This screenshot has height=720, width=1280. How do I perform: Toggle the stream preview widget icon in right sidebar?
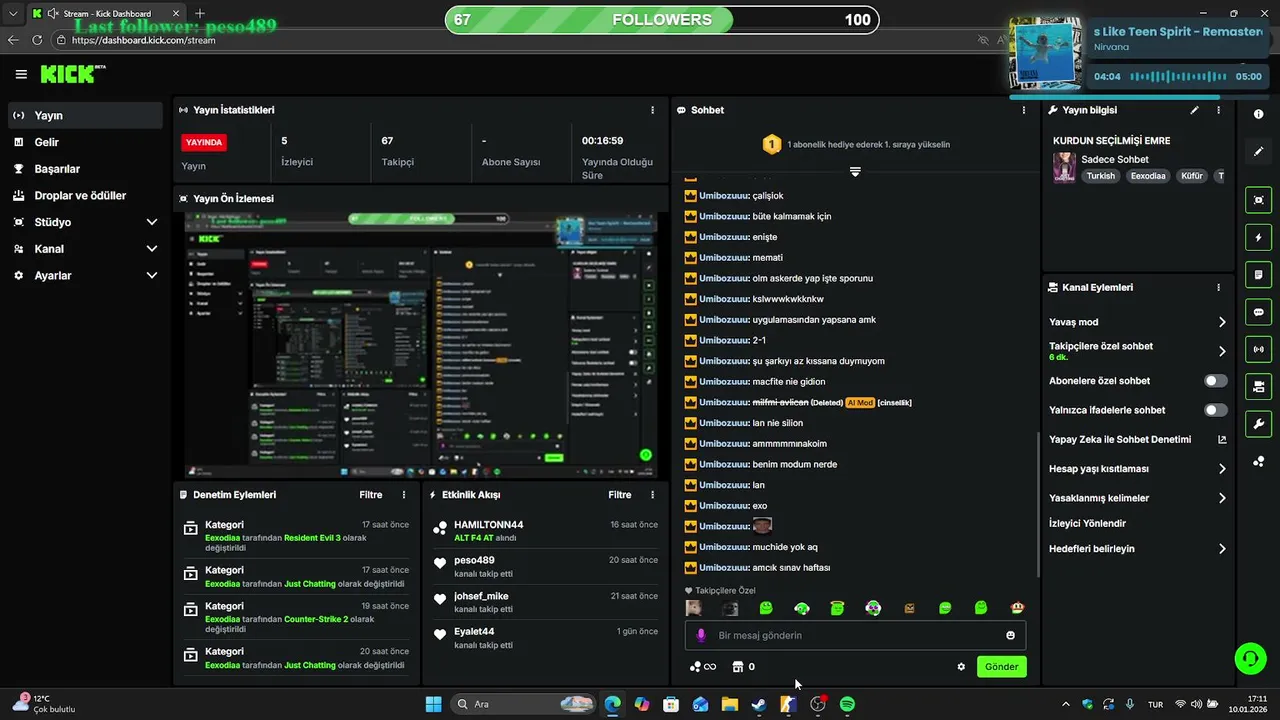(x=1259, y=200)
